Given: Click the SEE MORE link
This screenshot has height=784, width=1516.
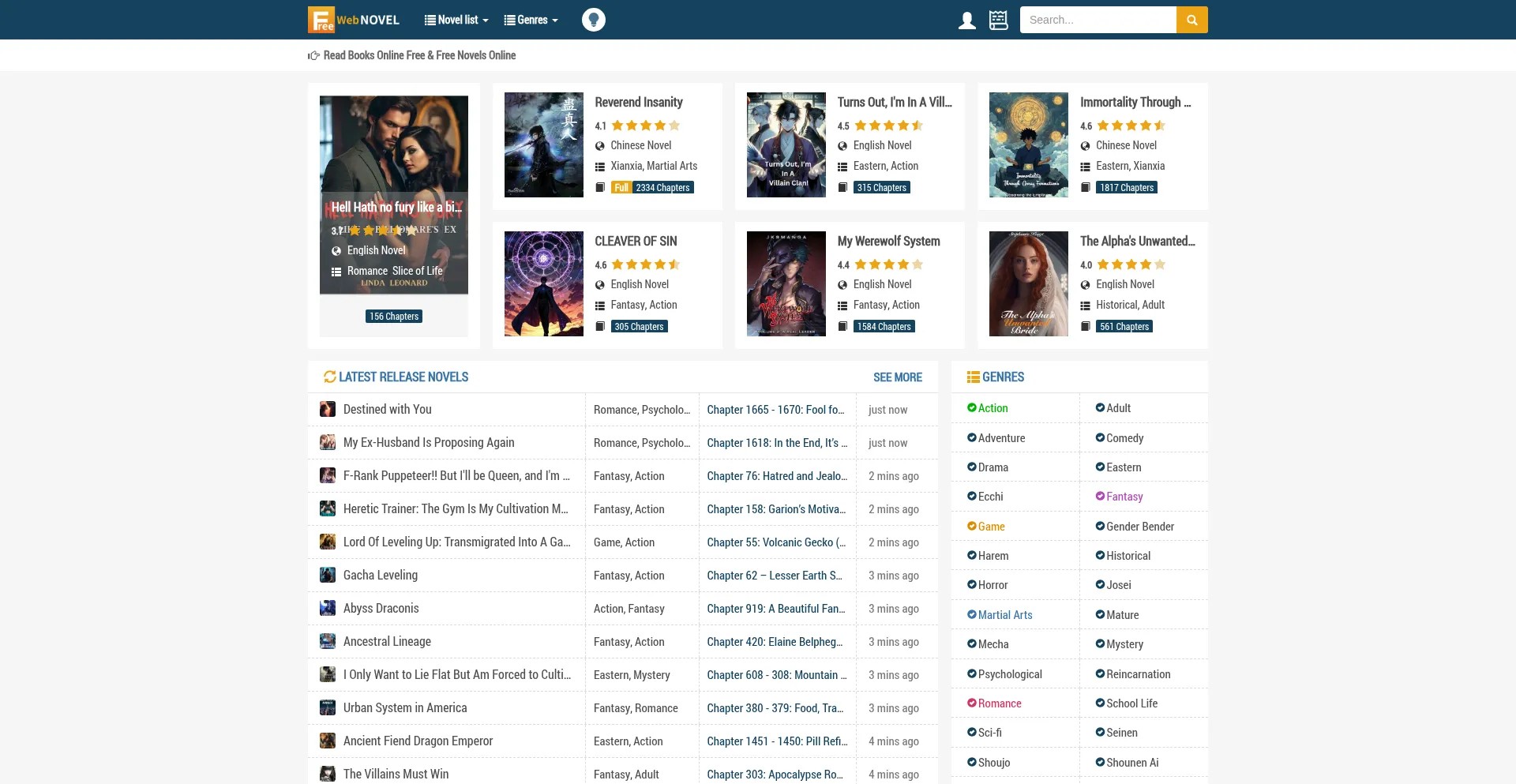Looking at the screenshot, I should coord(897,377).
